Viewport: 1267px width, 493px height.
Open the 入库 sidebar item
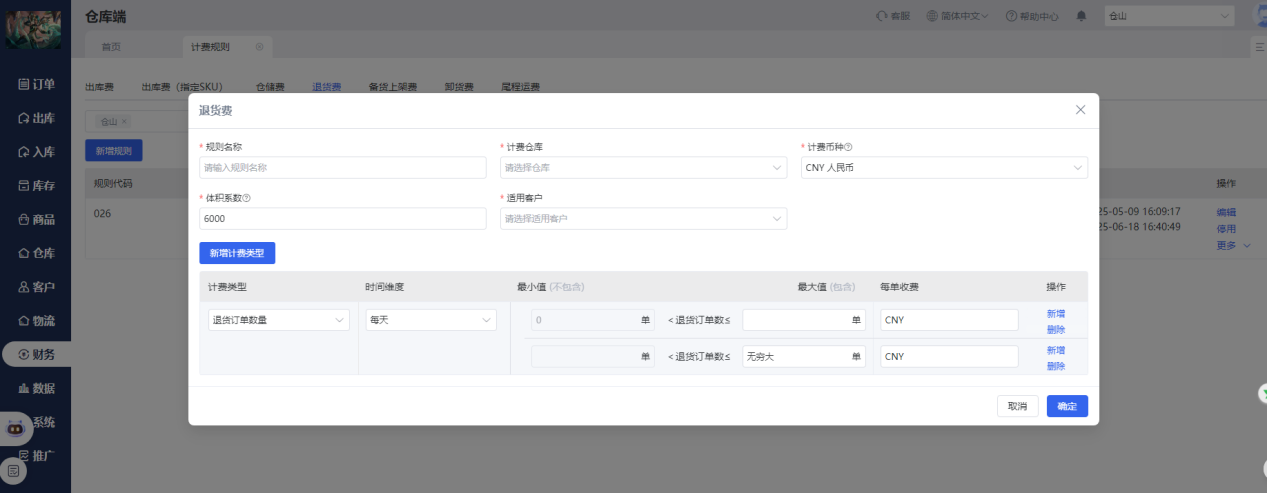(x=36, y=152)
